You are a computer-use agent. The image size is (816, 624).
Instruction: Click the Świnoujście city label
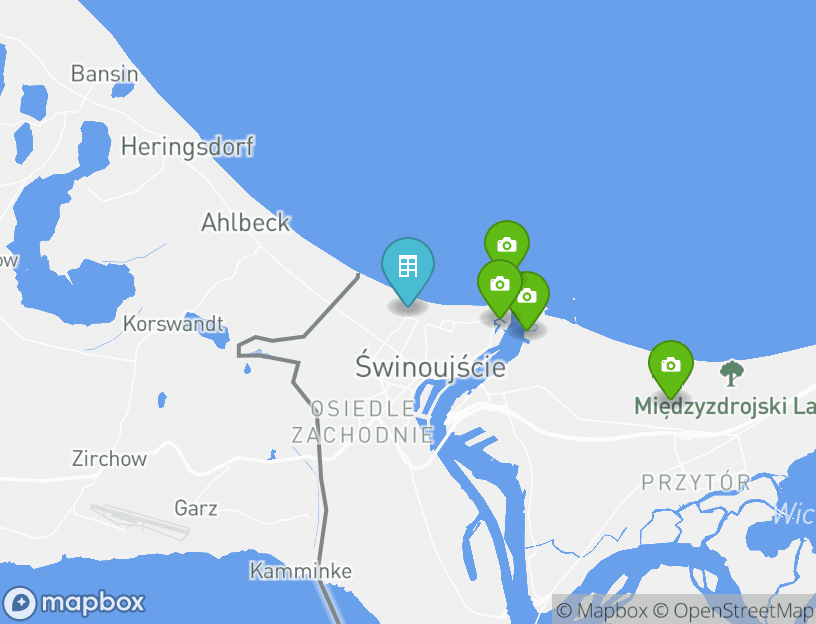click(x=430, y=366)
